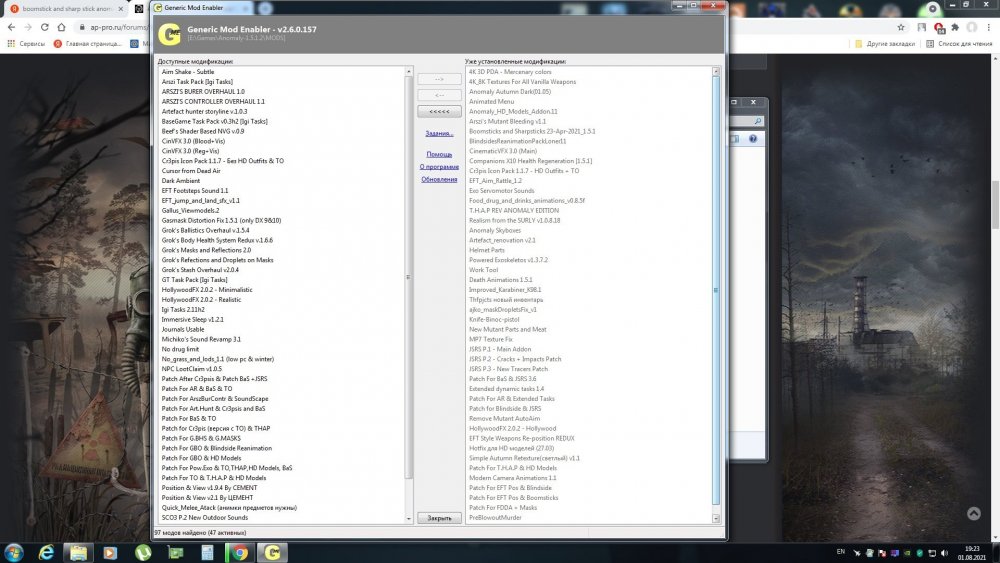
Task: Click the scroll-to-top arrow on the webpage
Action: click(x=974, y=513)
